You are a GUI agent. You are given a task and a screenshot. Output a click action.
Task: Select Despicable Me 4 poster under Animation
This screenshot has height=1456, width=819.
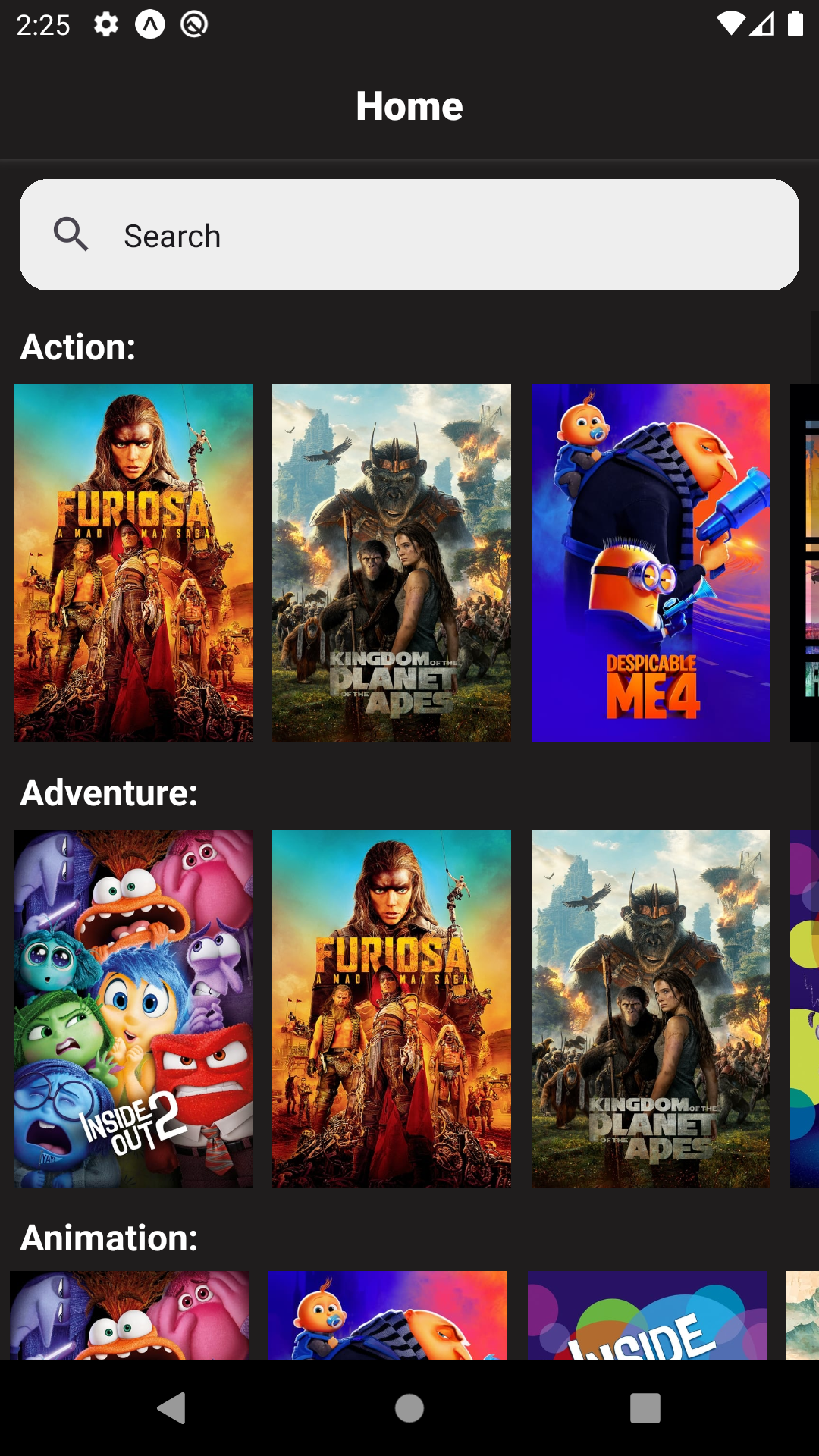click(x=388, y=1316)
